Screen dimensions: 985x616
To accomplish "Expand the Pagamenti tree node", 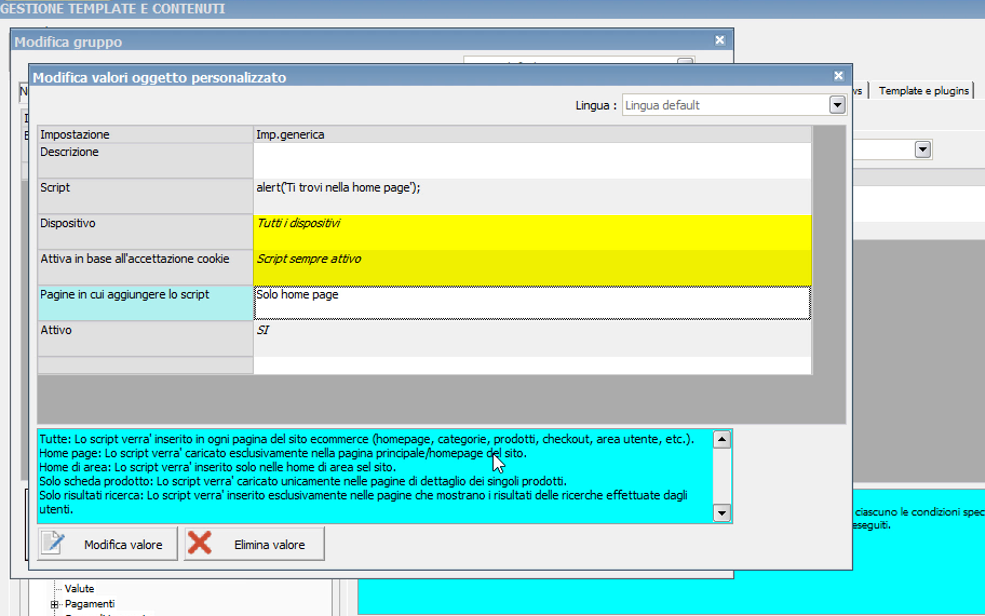I will pyautogui.click(x=54, y=604).
